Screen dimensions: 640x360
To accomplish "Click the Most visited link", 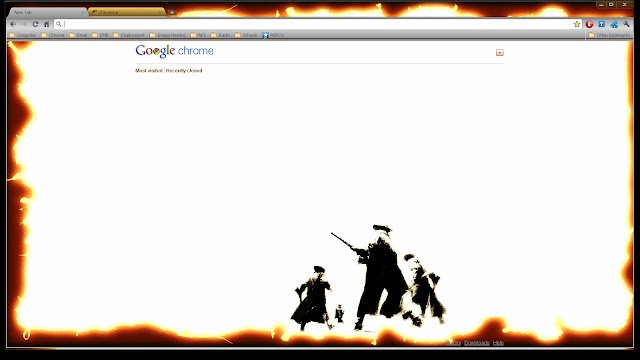I will pos(149,71).
